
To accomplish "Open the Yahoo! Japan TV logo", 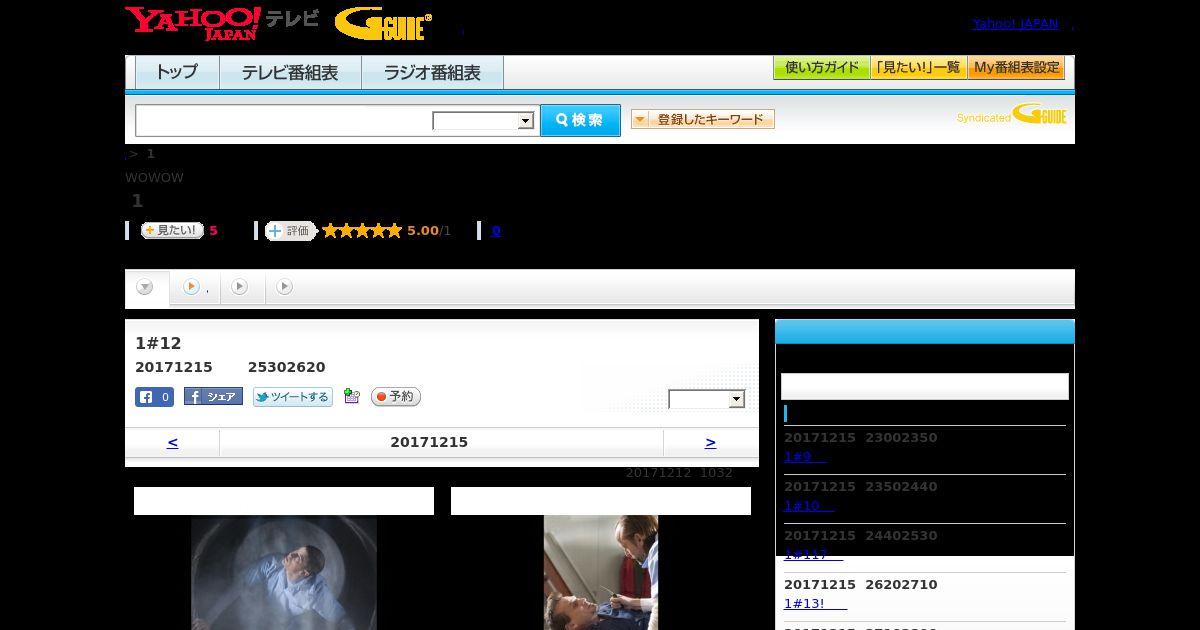I will [222, 23].
